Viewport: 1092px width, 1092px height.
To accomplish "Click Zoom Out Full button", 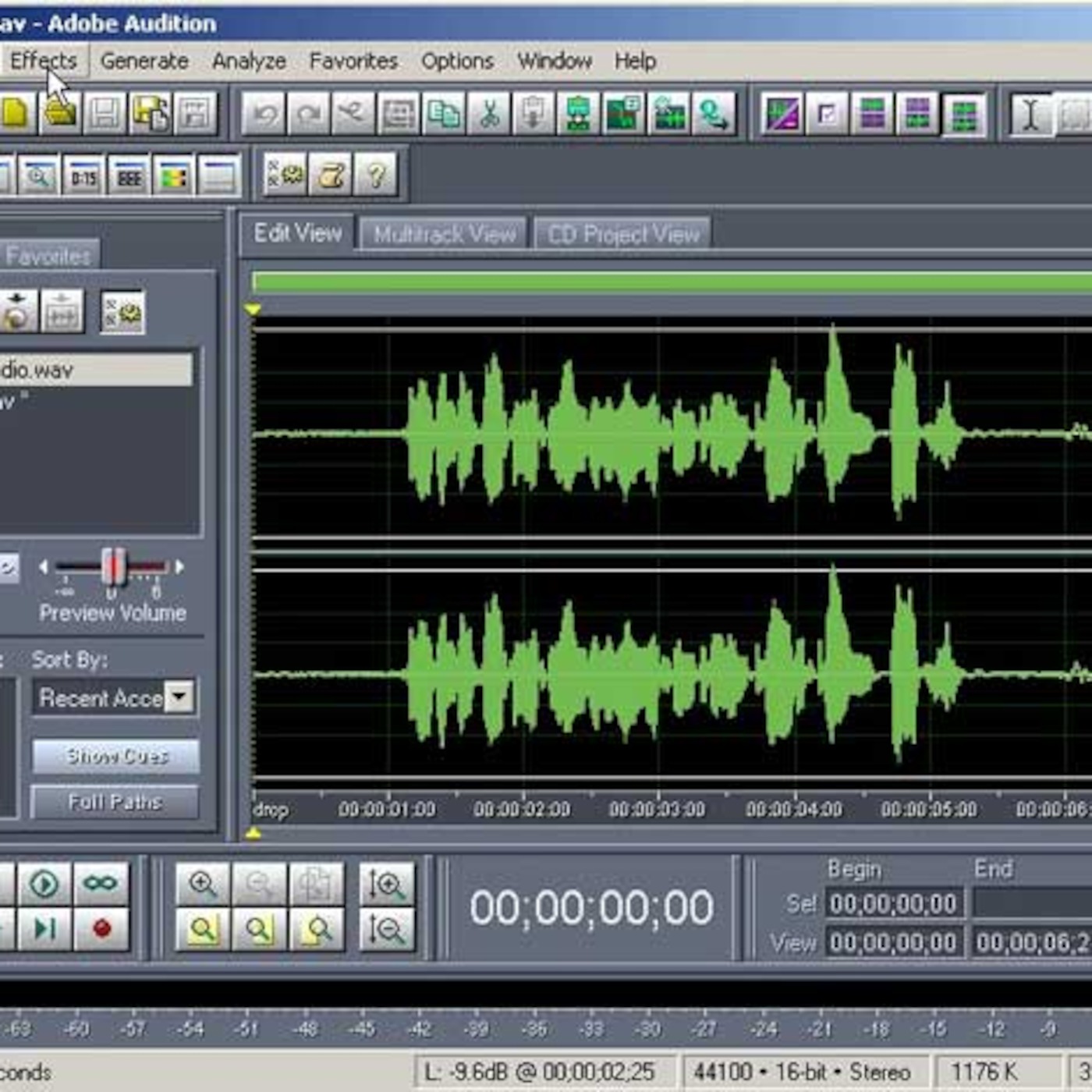I will pos(316,885).
